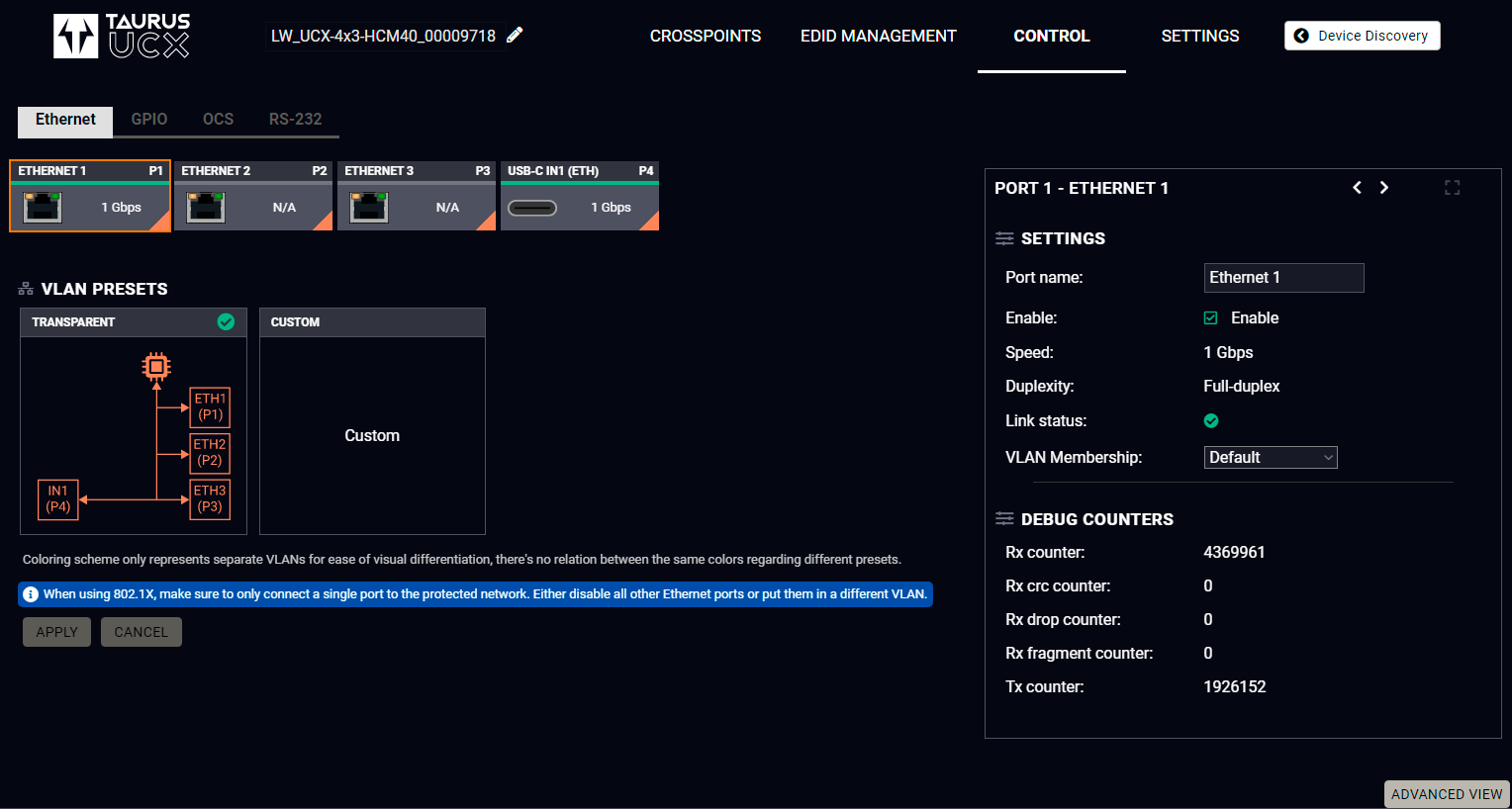Click the pencil icon to edit device name
The image size is (1512, 809).
515,36
